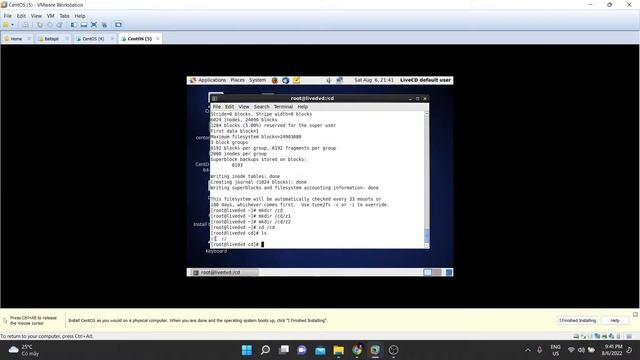Click I Finished Installing button

[x=577, y=320]
